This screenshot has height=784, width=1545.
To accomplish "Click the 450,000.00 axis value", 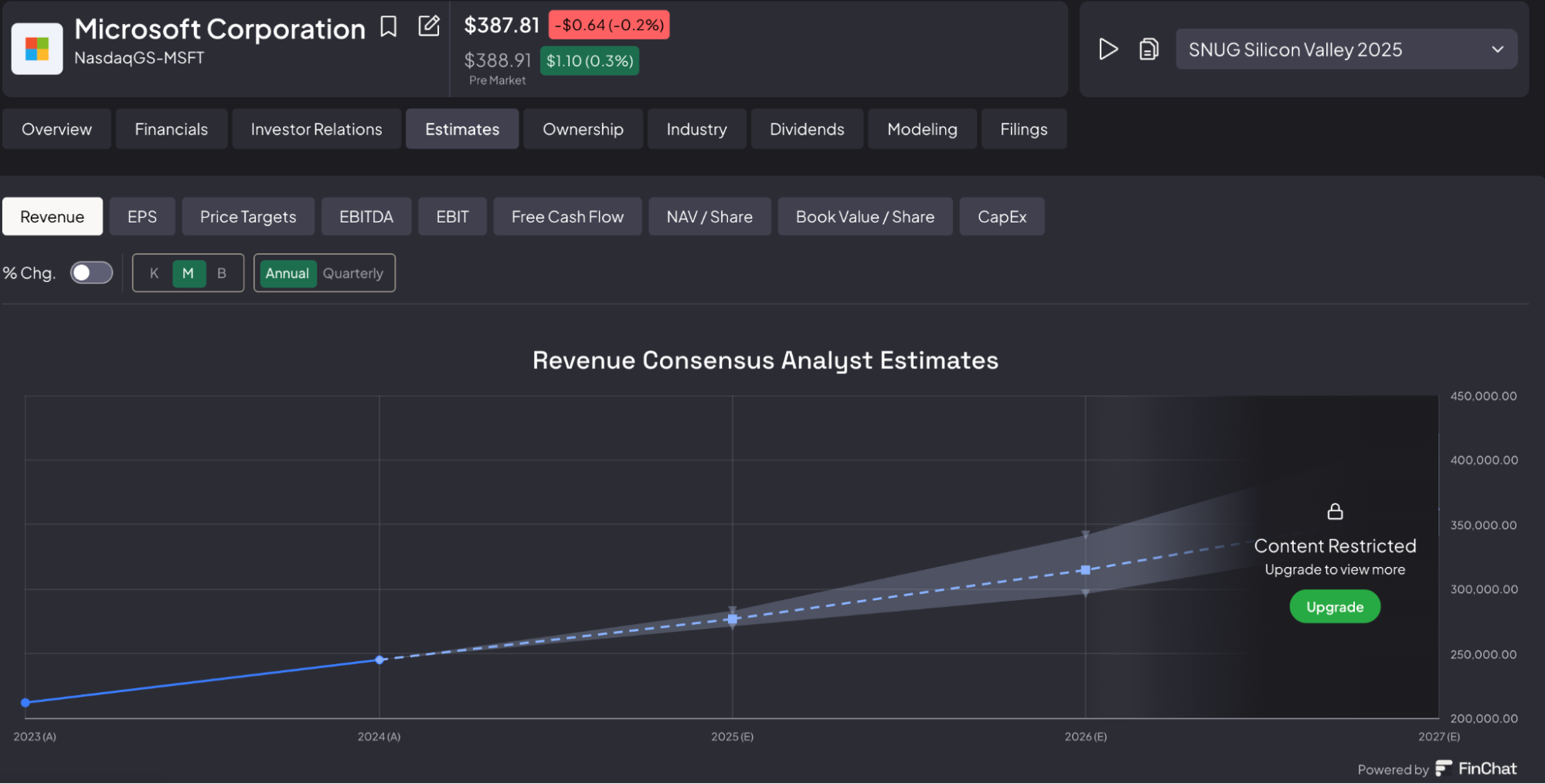I will click(x=1483, y=396).
